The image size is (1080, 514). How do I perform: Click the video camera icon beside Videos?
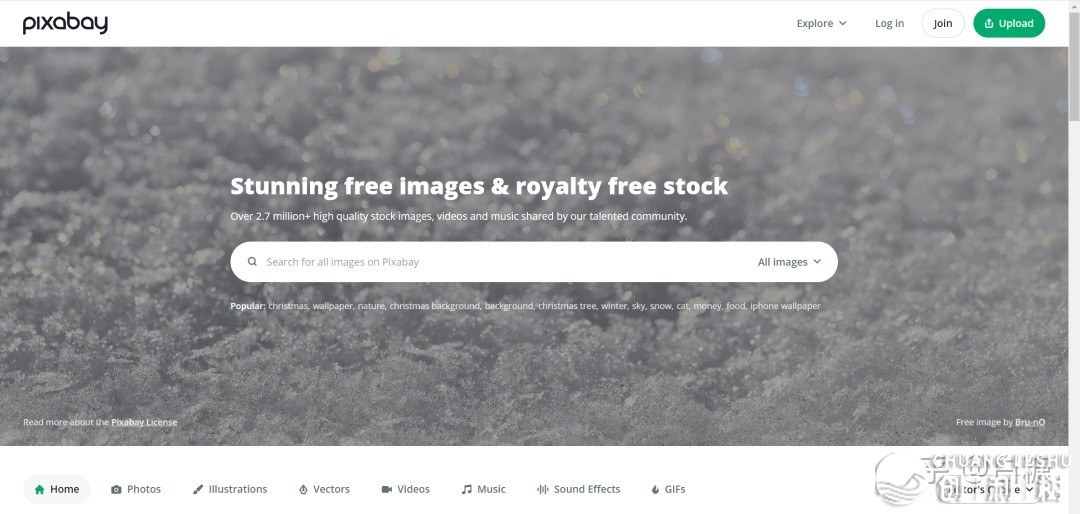point(386,489)
